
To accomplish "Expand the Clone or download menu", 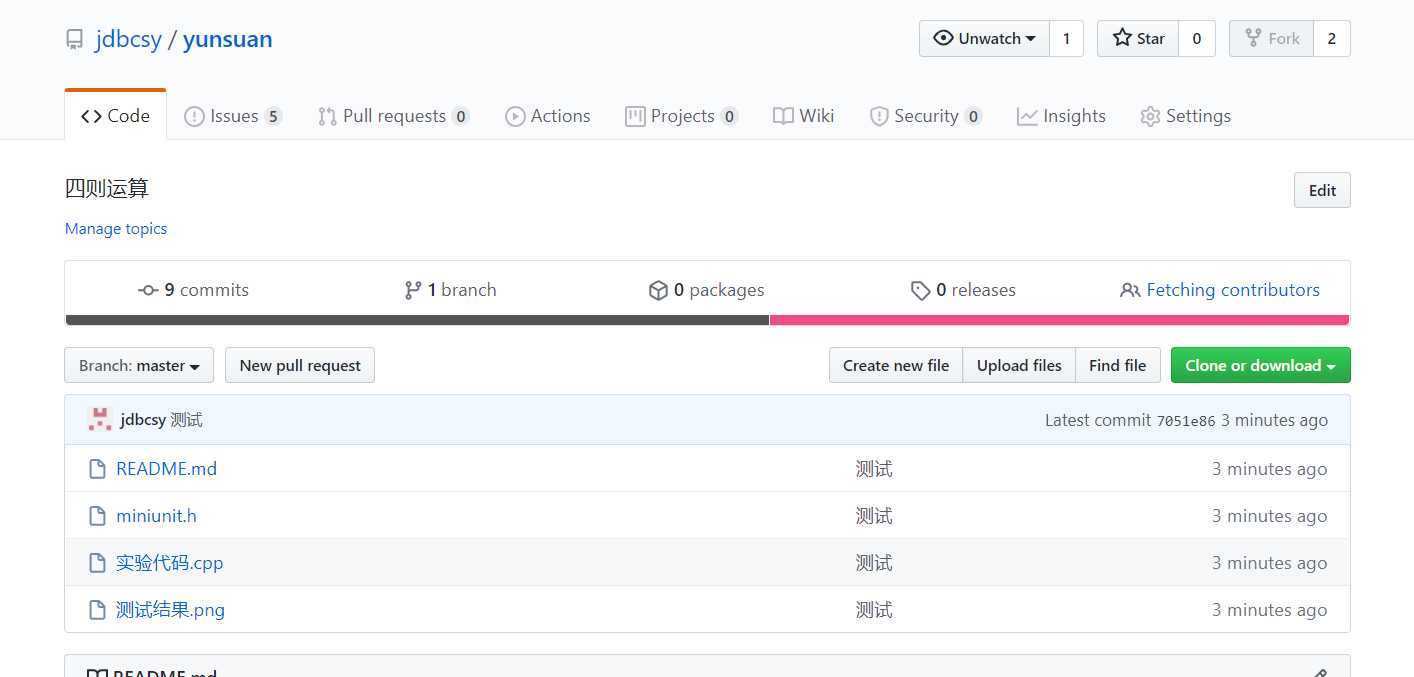I will pyautogui.click(x=1260, y=365).
